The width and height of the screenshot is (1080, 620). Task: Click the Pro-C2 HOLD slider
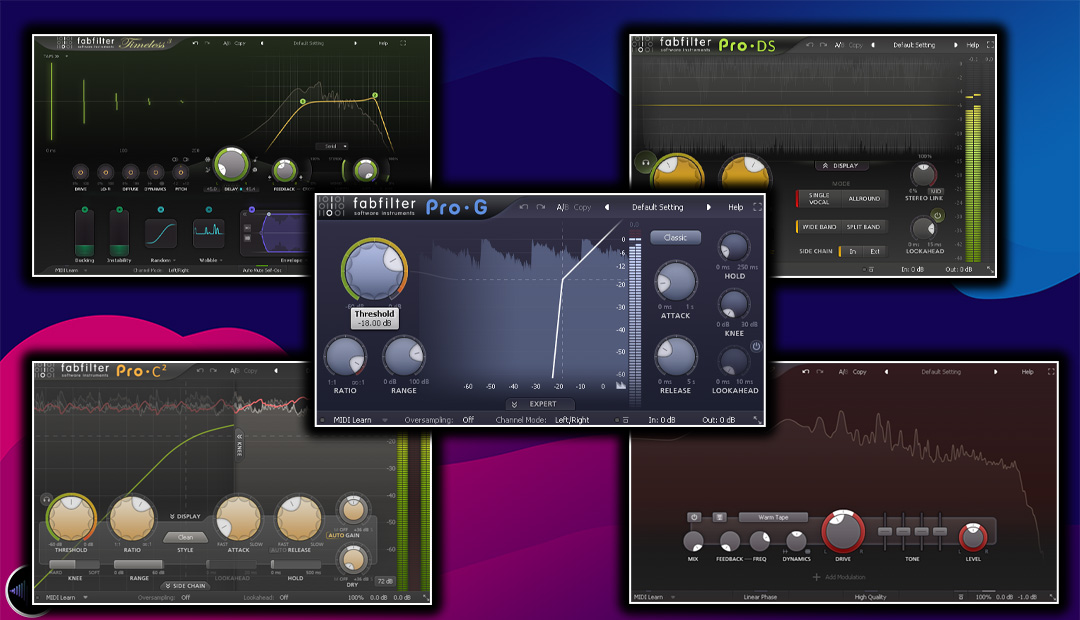click(295, 565)
